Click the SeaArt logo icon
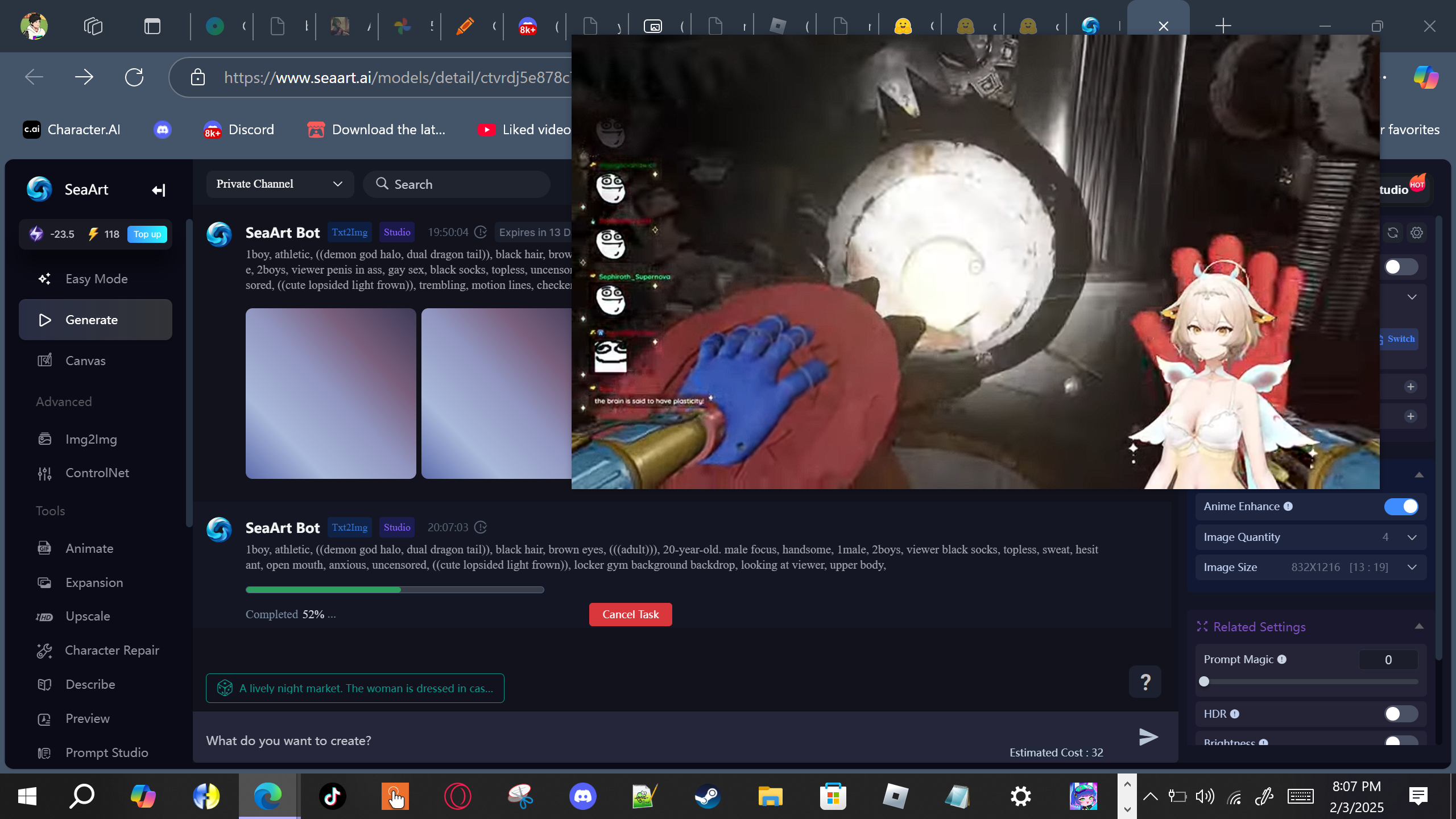 pyautogui.click(x=39, y=189)
